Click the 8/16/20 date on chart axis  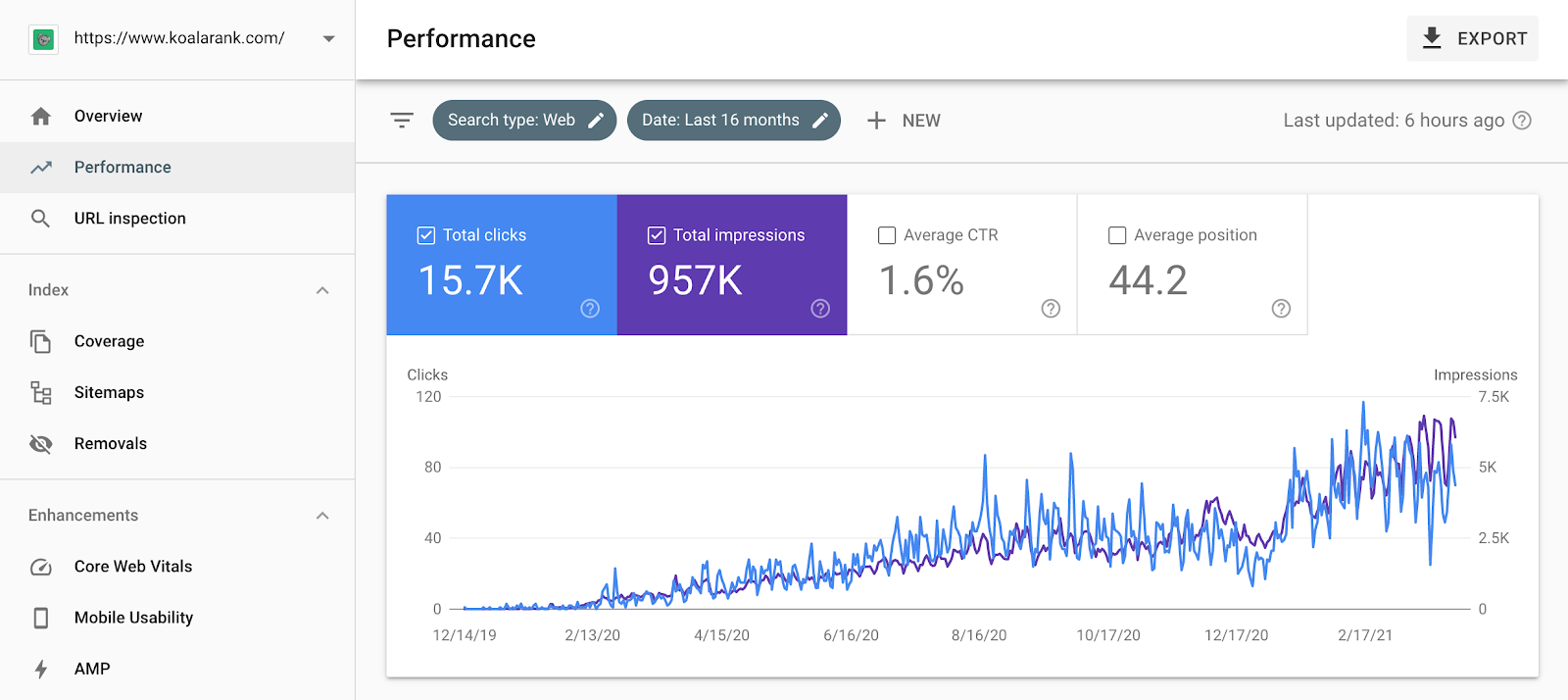click(979, 635)
